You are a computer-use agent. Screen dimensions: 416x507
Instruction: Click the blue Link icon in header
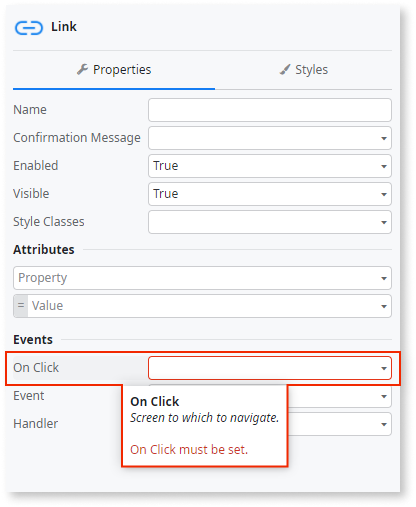point(29,28)
